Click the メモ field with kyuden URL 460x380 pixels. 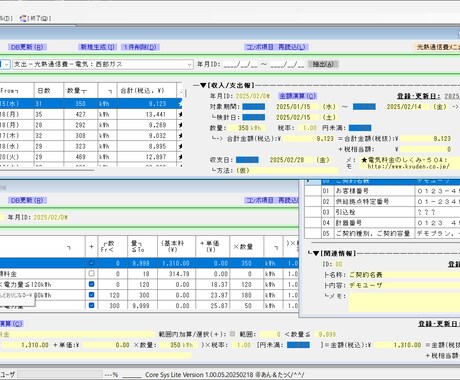pyautogui.click(x=410, y=163)
